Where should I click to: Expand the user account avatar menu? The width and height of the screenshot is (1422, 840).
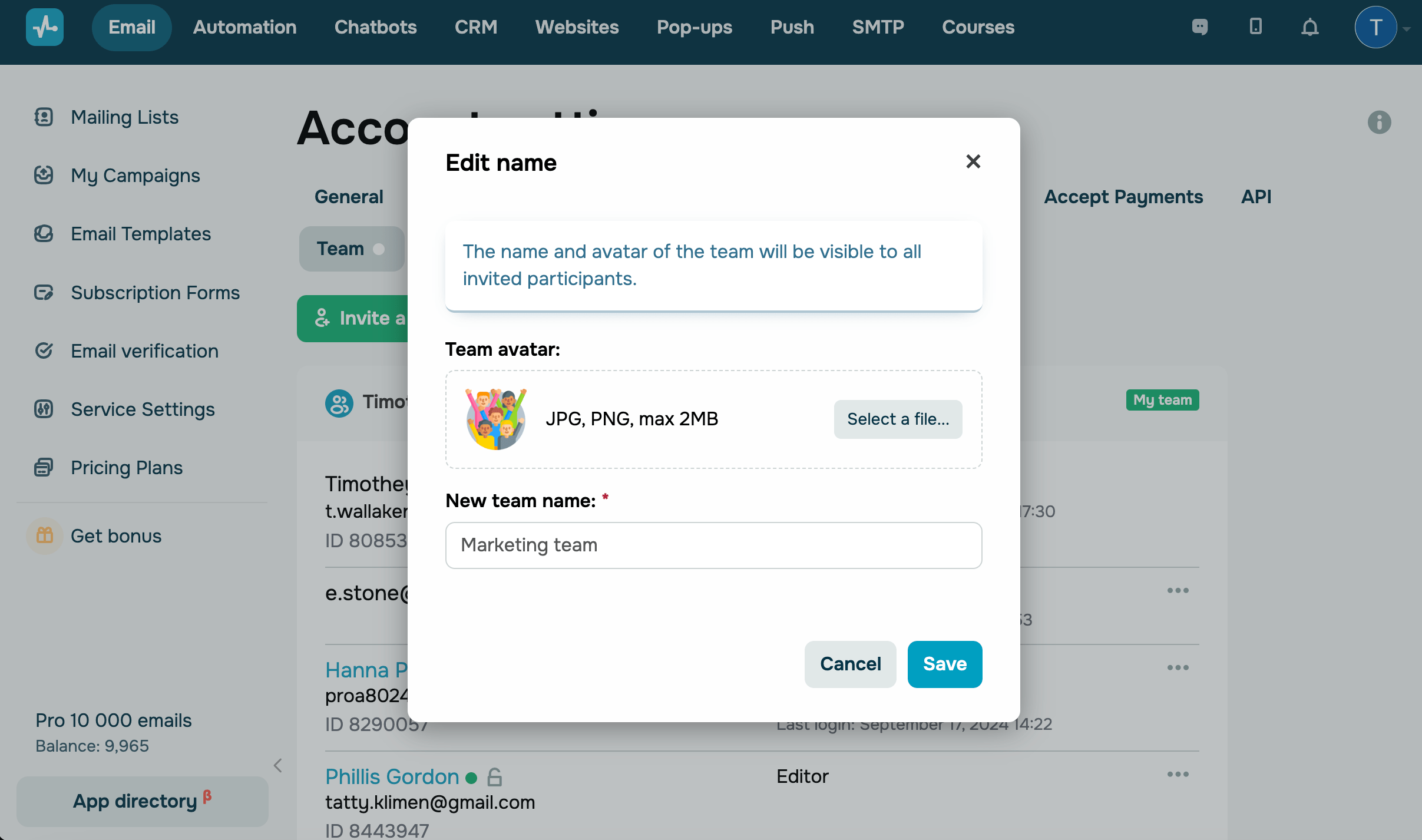pyautogui.click(x=1376, y=27)
